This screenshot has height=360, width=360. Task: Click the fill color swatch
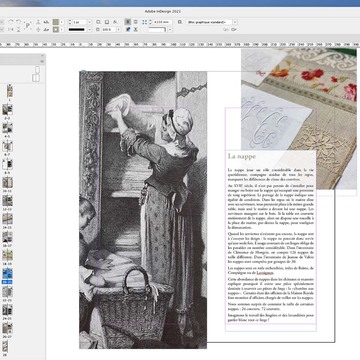(56, 22)
